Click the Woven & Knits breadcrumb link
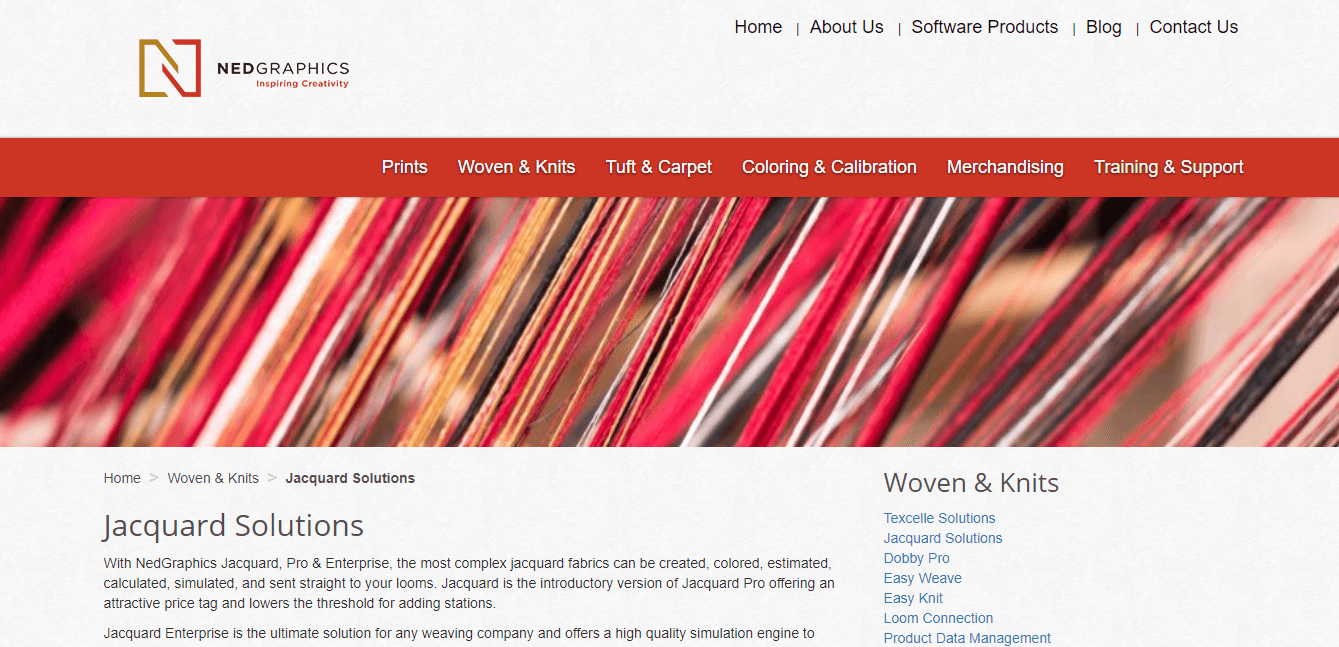This screenshot has height=647, width=1339. tap(213, 478)
